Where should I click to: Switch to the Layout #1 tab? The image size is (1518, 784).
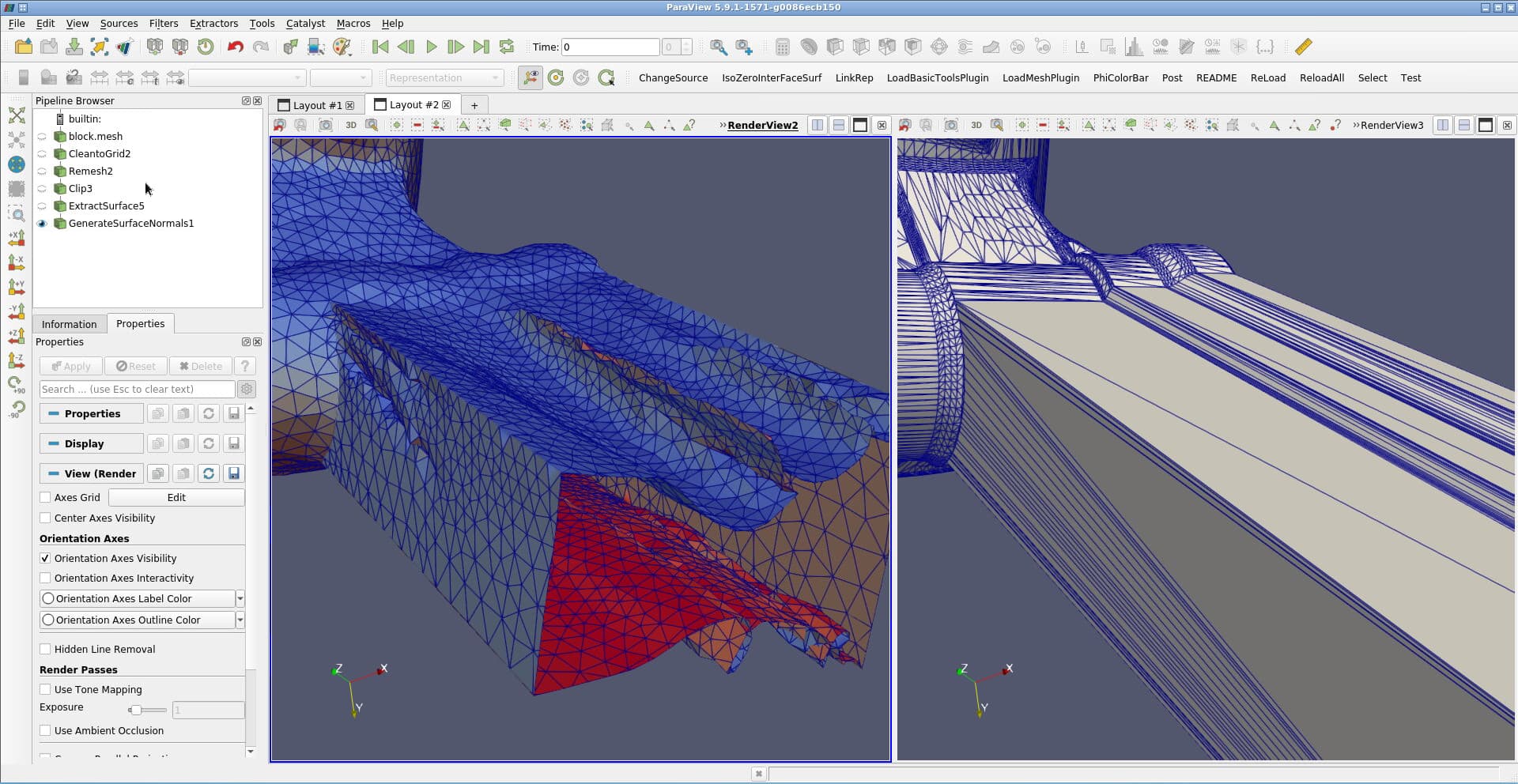316,105
